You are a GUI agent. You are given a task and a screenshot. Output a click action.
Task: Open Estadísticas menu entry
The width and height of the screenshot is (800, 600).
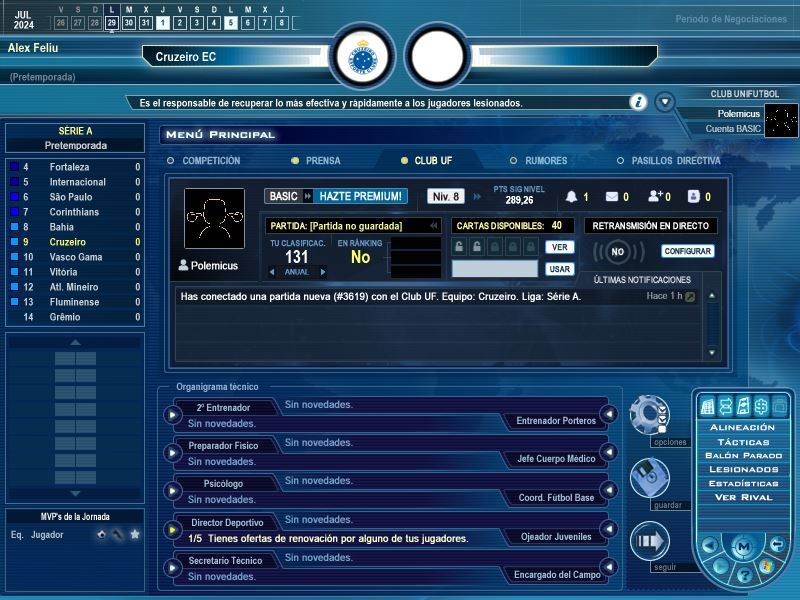click(743, 483)
